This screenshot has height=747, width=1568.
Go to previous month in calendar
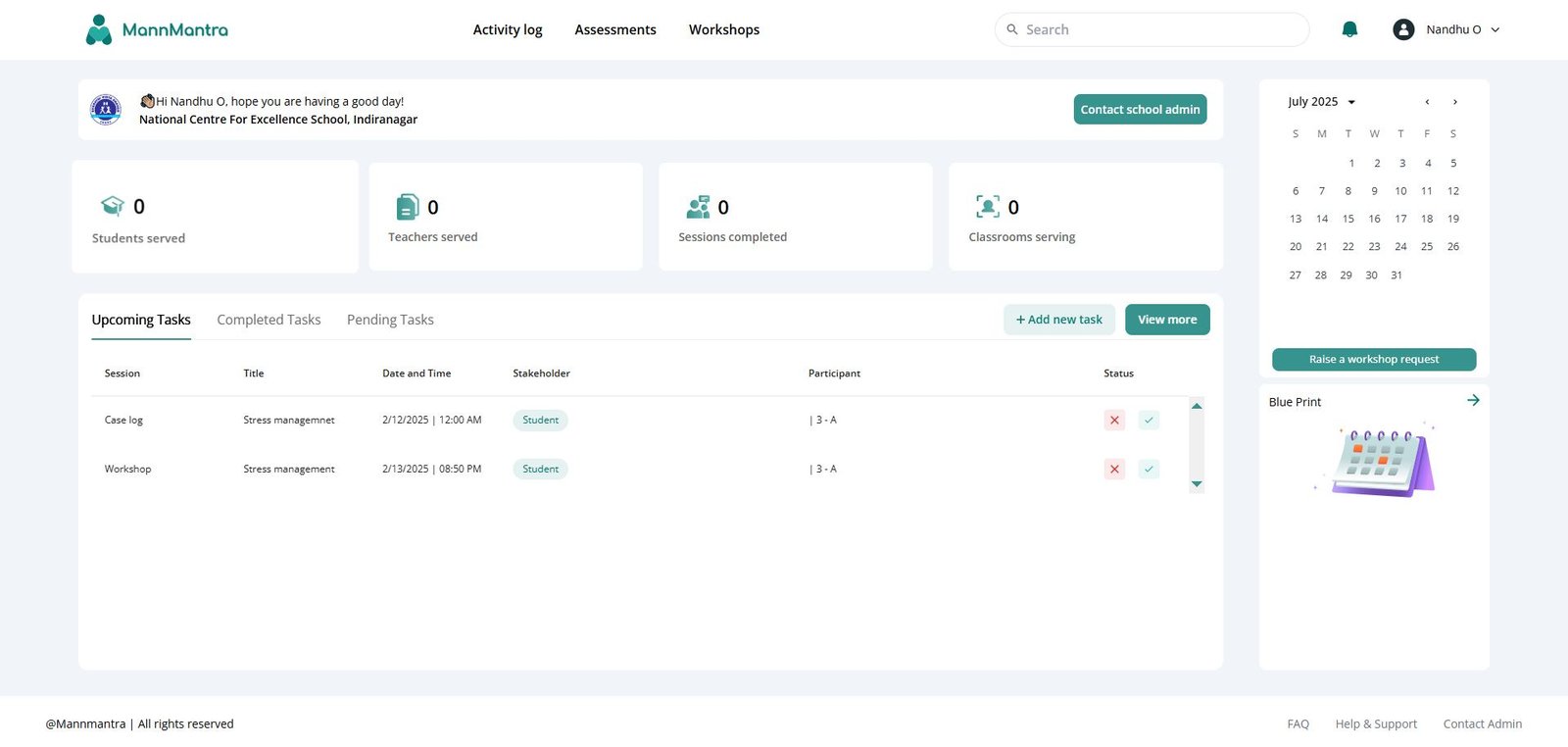(1427, 102)
